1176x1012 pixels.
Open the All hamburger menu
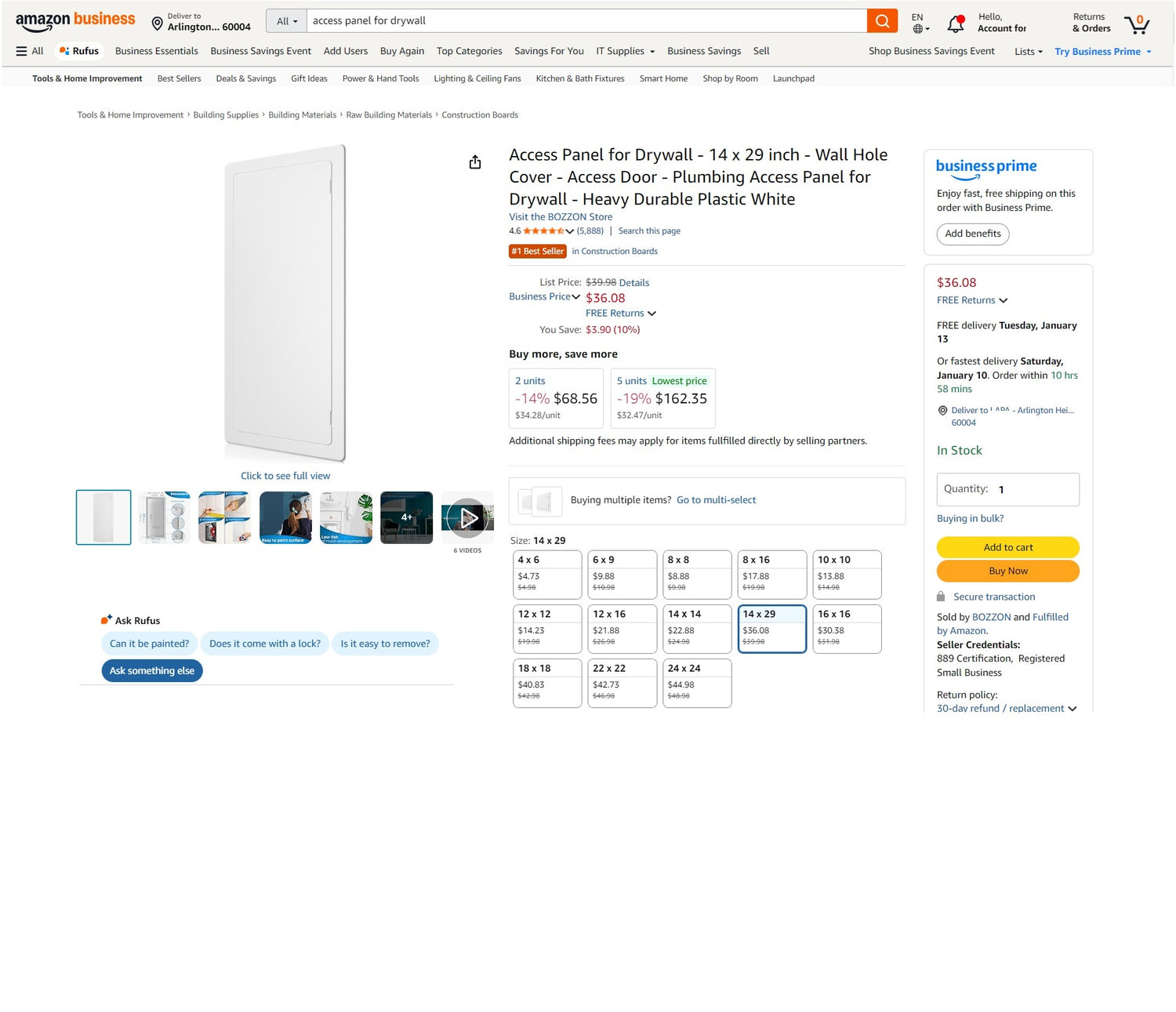click(x=30, y=51)
